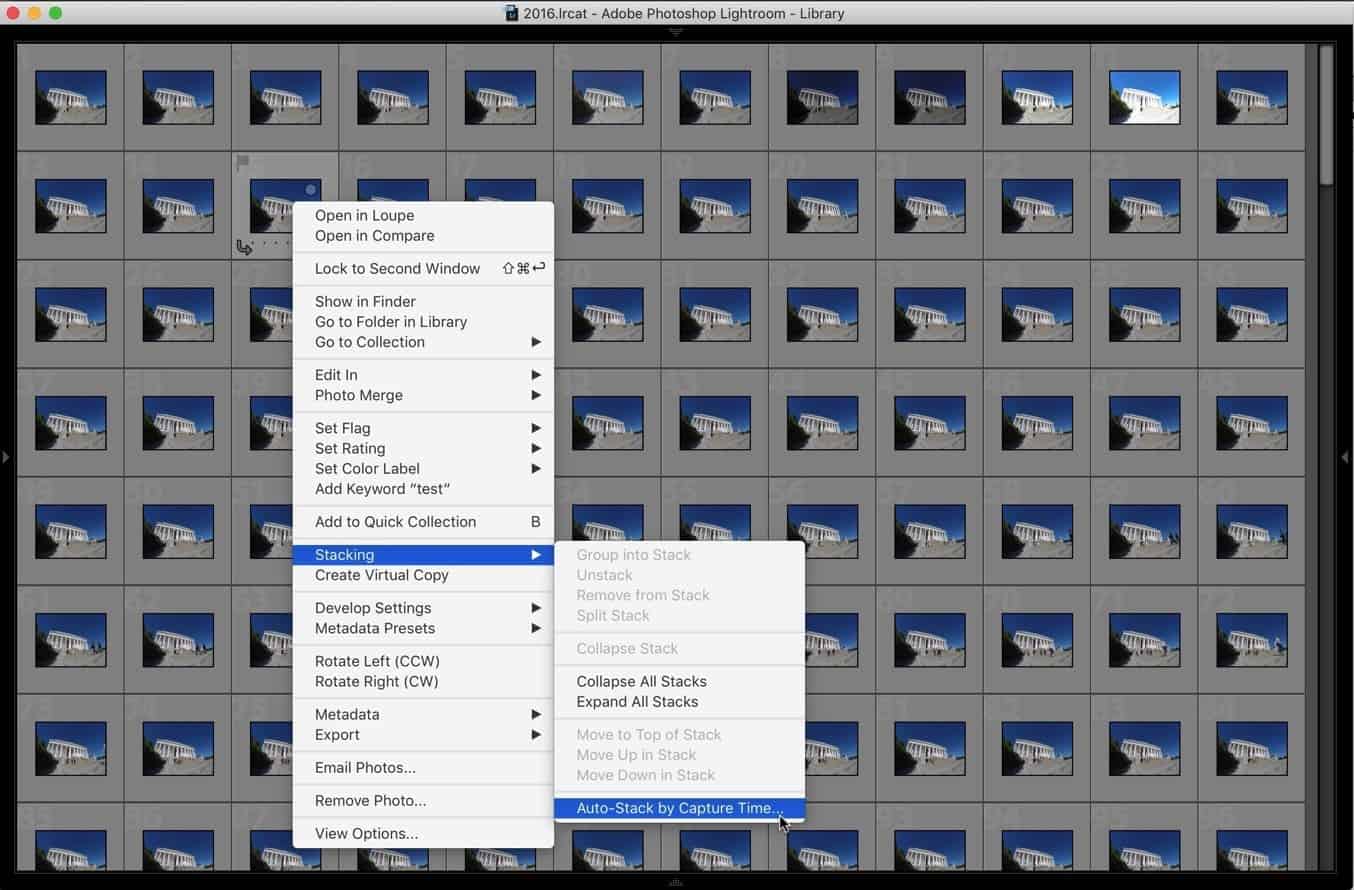Show the top panel using the top edge arrow
Screen dimensions: 1354x890
coord(676,32)
